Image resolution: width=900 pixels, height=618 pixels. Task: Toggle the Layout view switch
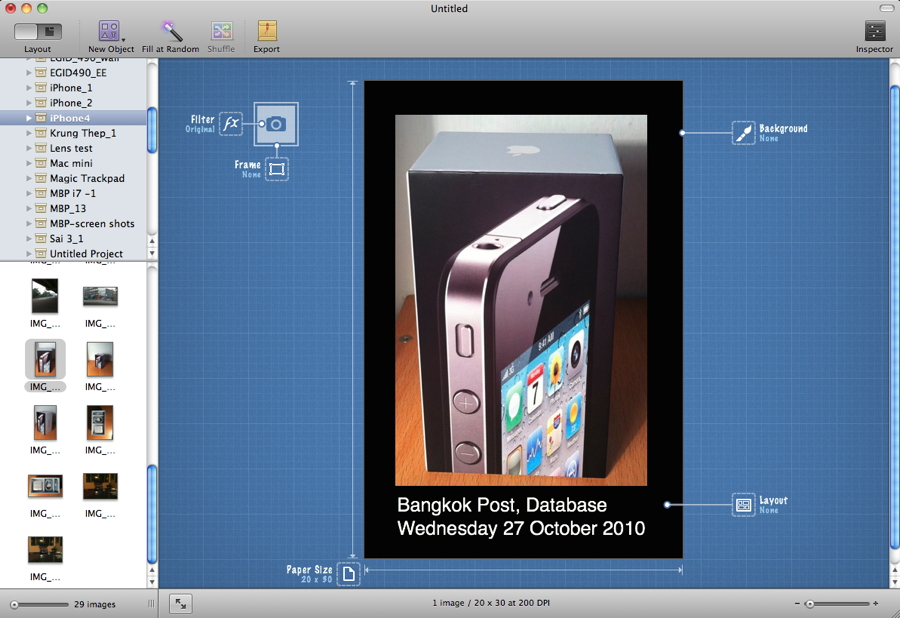38,32
